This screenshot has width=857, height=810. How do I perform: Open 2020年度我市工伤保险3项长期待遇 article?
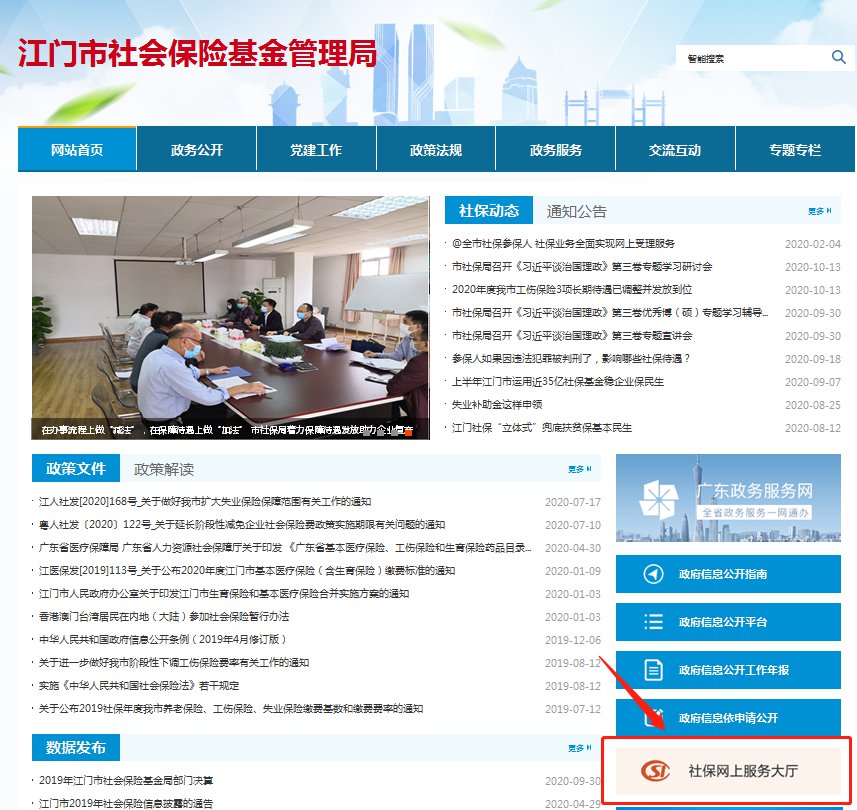click(572, 289)
